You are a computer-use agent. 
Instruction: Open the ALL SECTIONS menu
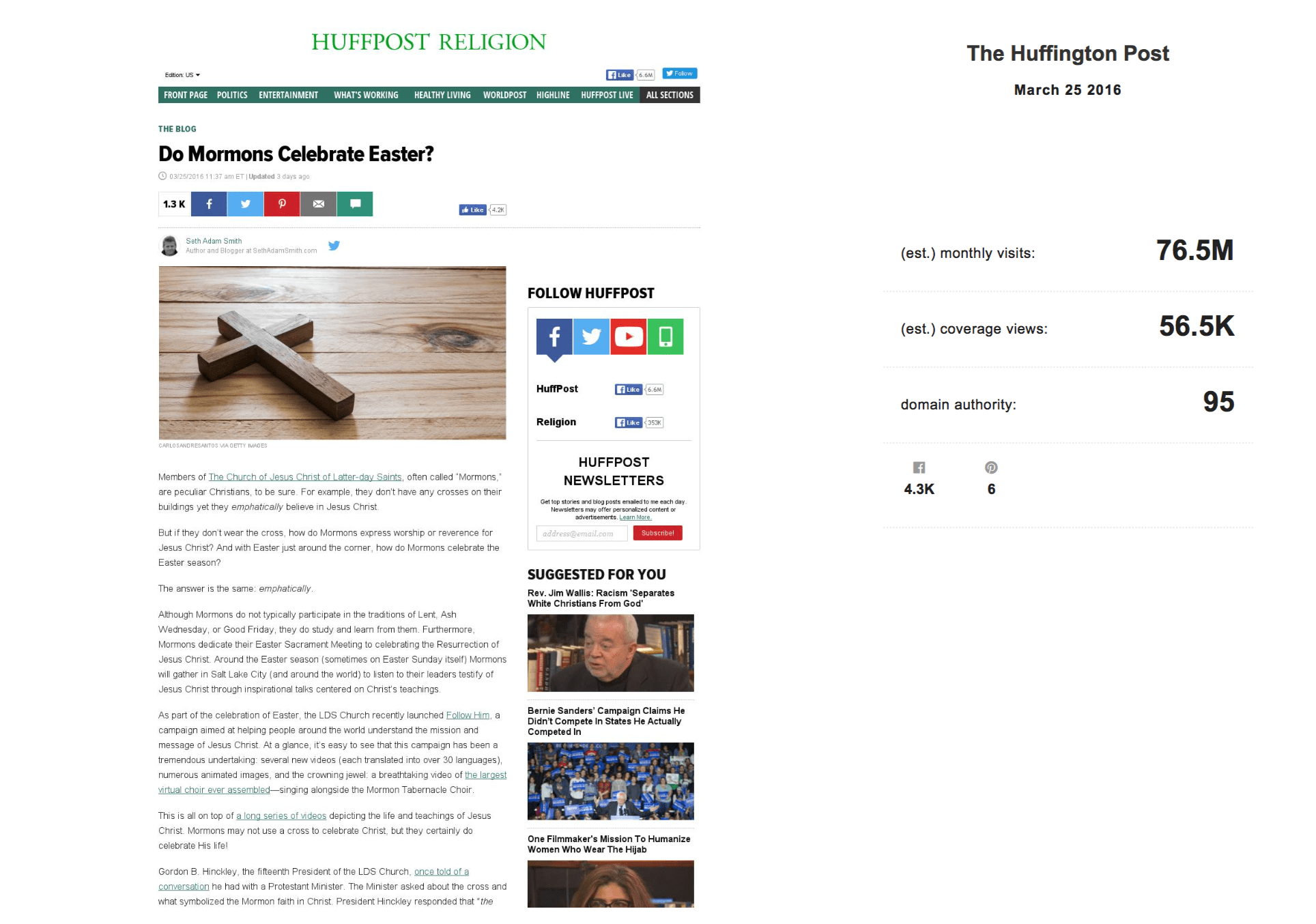coord(670,95)
